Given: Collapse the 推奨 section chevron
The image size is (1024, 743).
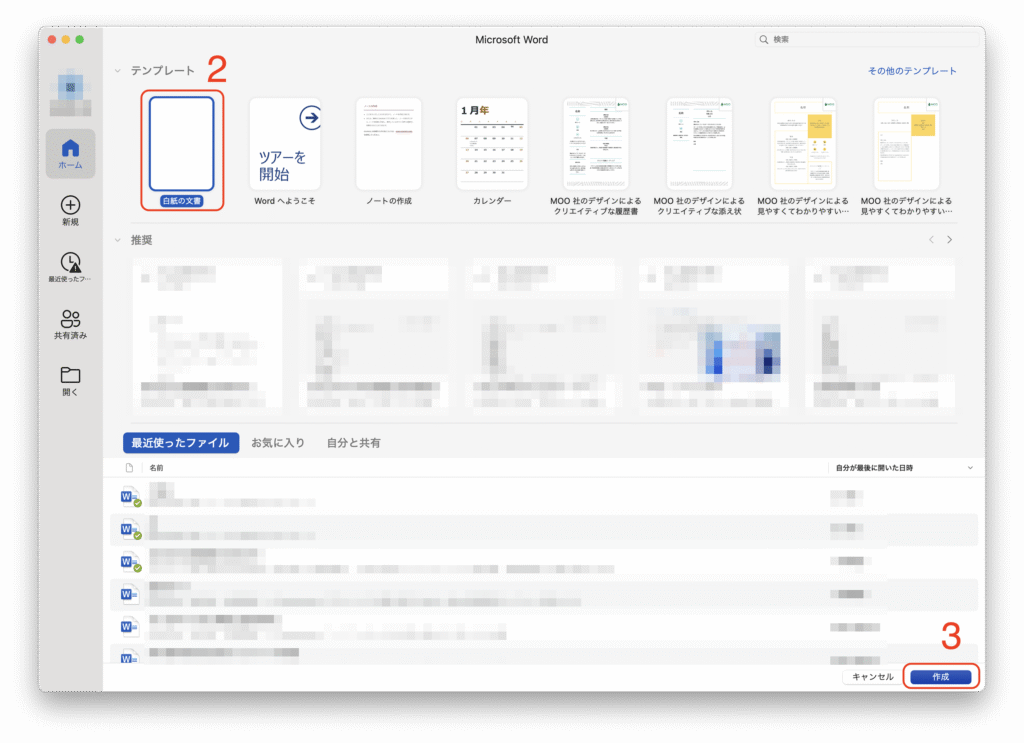Looking at the screenshot, I should 118,240.
